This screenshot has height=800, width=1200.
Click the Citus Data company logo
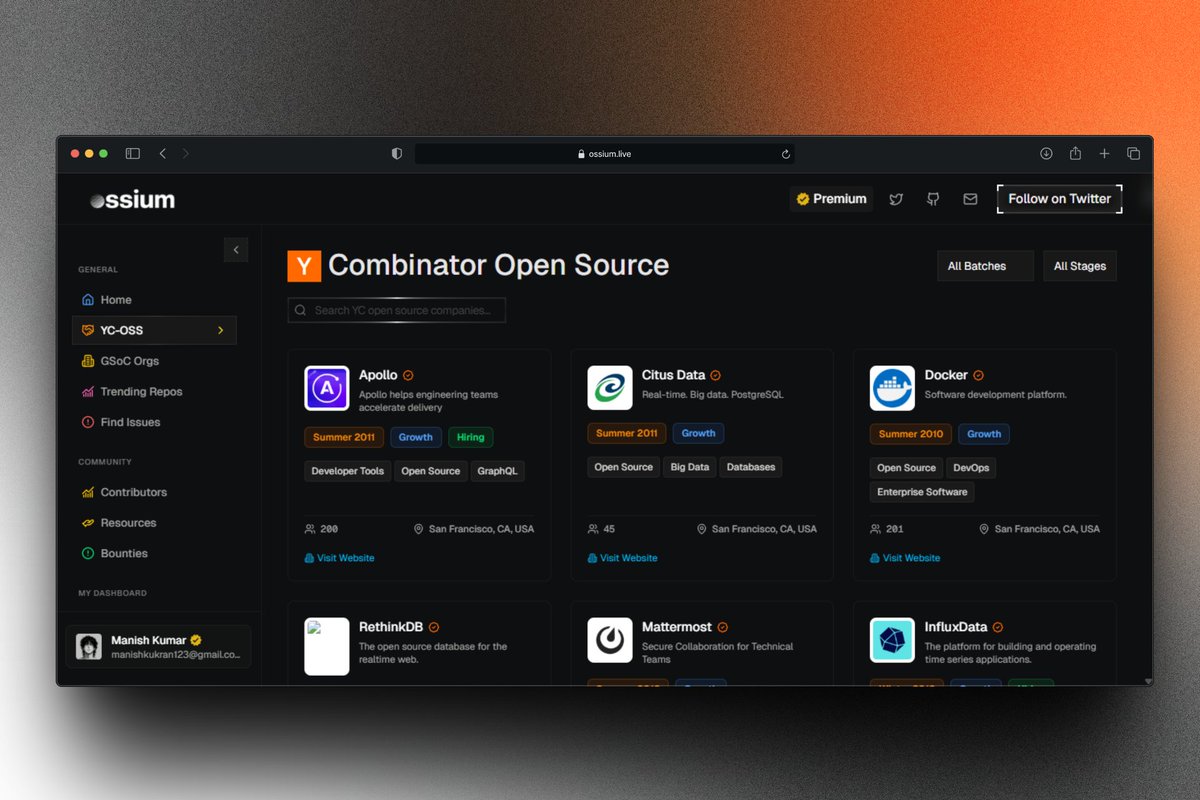point(609,388)
